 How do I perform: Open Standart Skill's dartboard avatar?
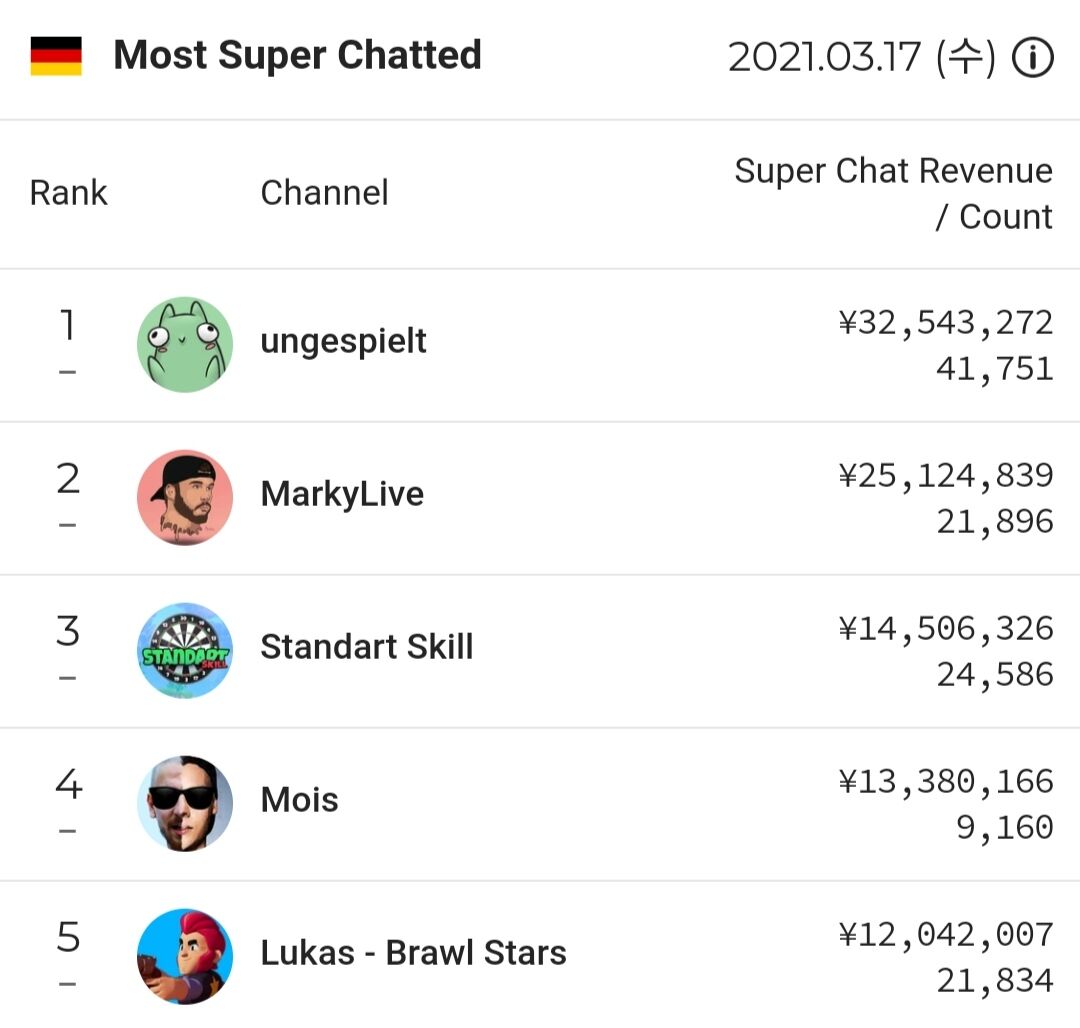click(185, 650)
